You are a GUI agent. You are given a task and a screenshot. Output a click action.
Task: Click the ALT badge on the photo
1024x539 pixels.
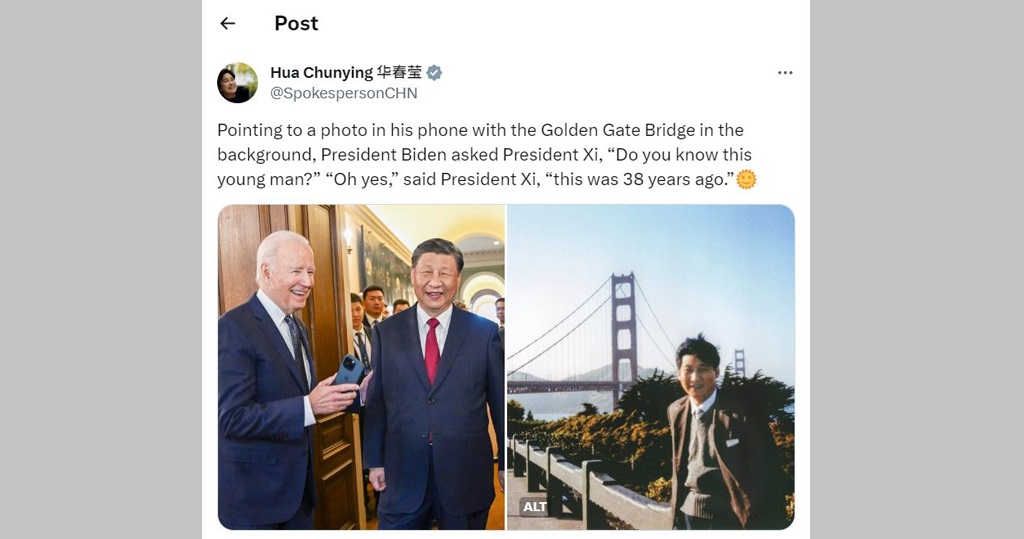point(535,507)
